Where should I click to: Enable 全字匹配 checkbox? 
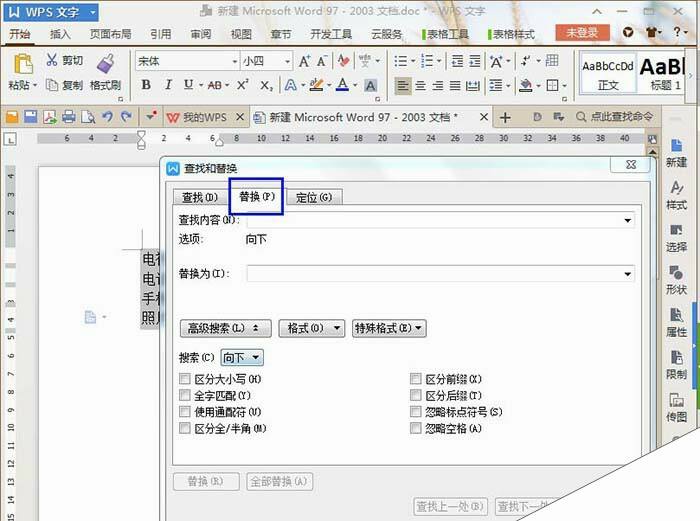(x=184, y=395)
